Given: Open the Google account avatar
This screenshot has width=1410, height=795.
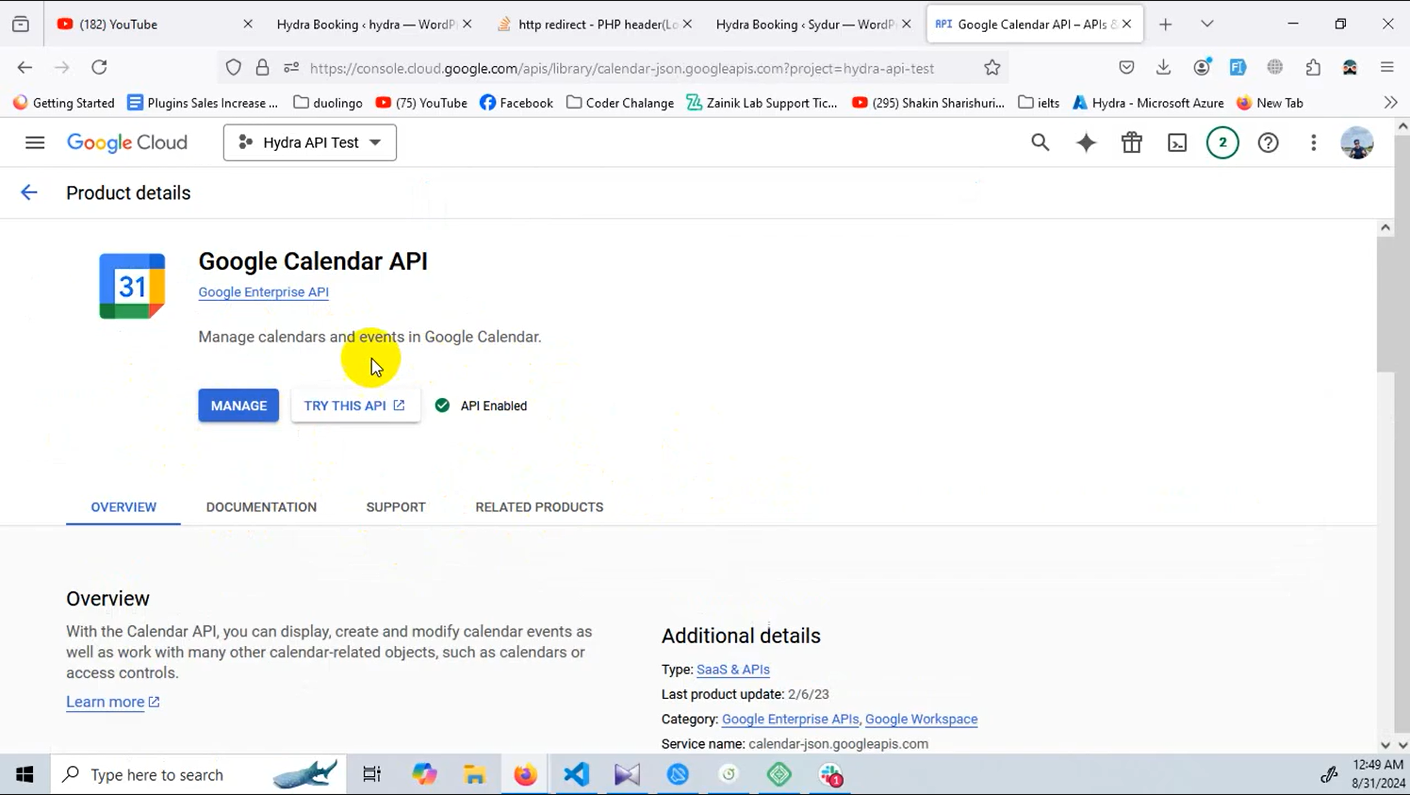Looking at the screenshot, I should click(x=1357, y=143).
